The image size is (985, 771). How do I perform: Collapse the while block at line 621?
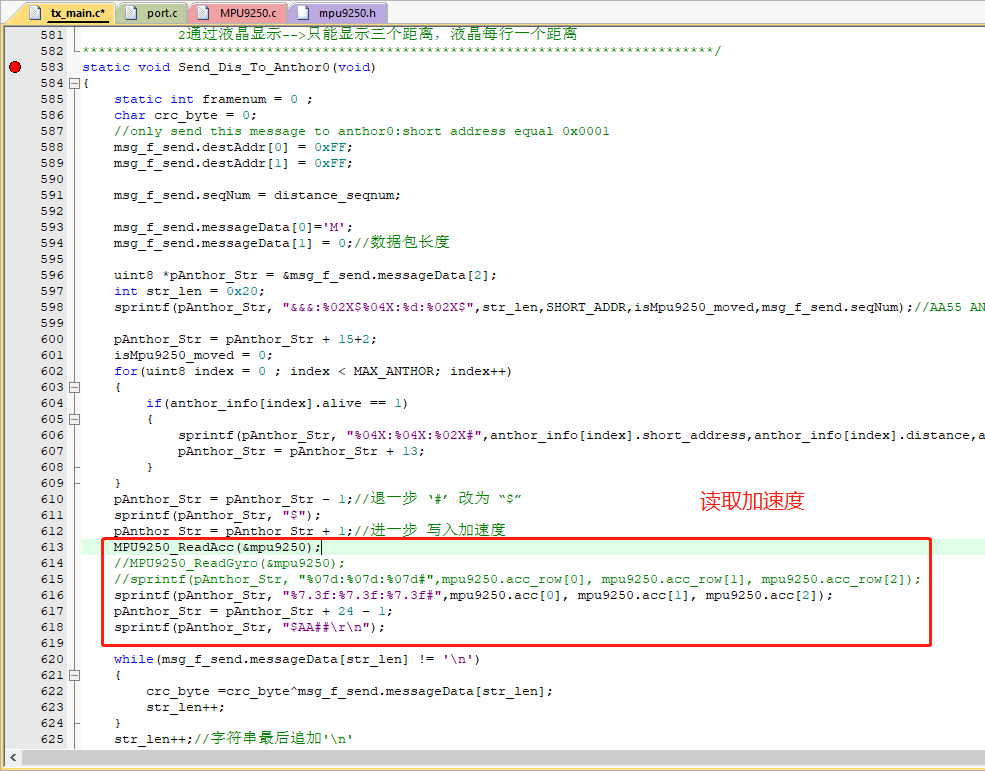74,675
